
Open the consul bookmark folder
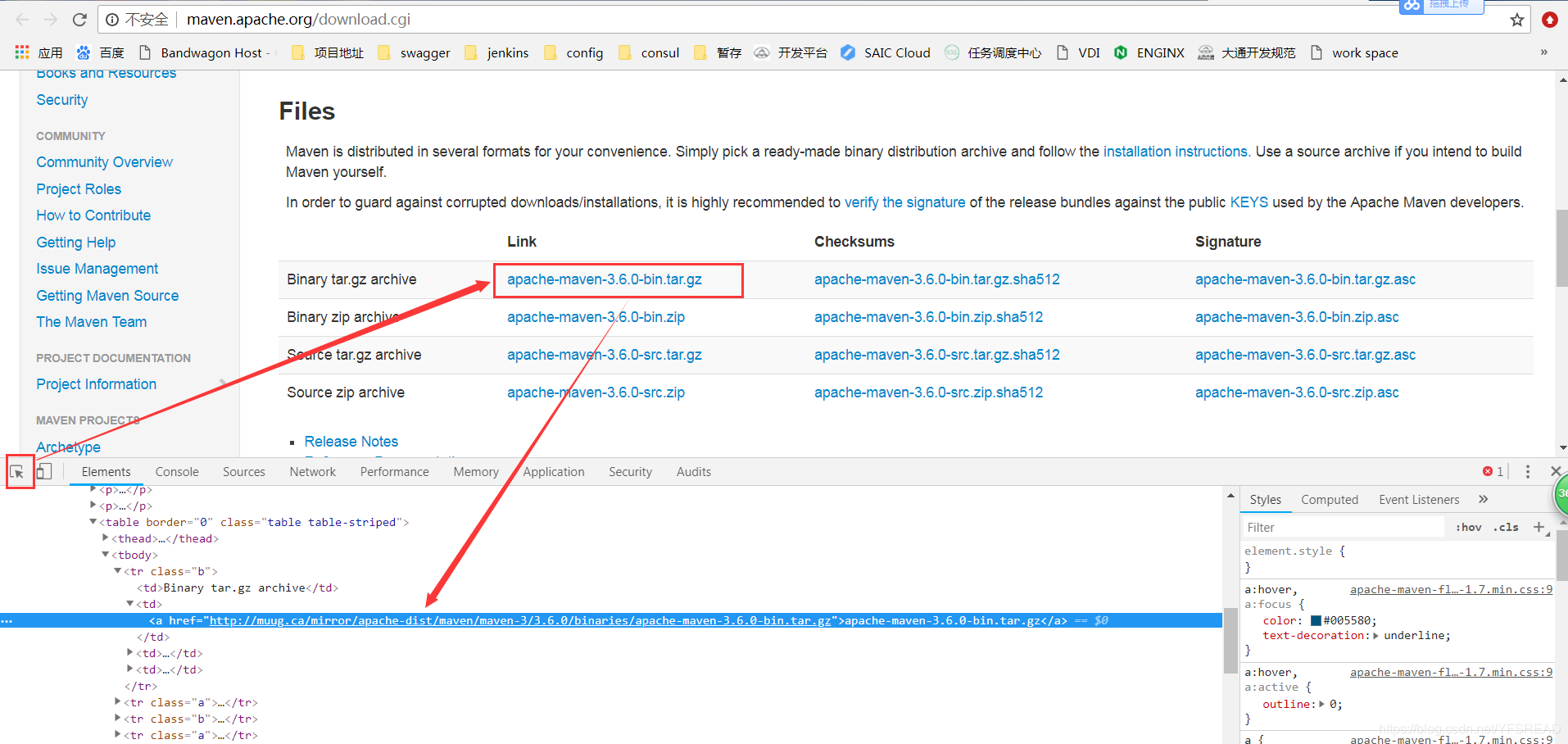(650, 52)
